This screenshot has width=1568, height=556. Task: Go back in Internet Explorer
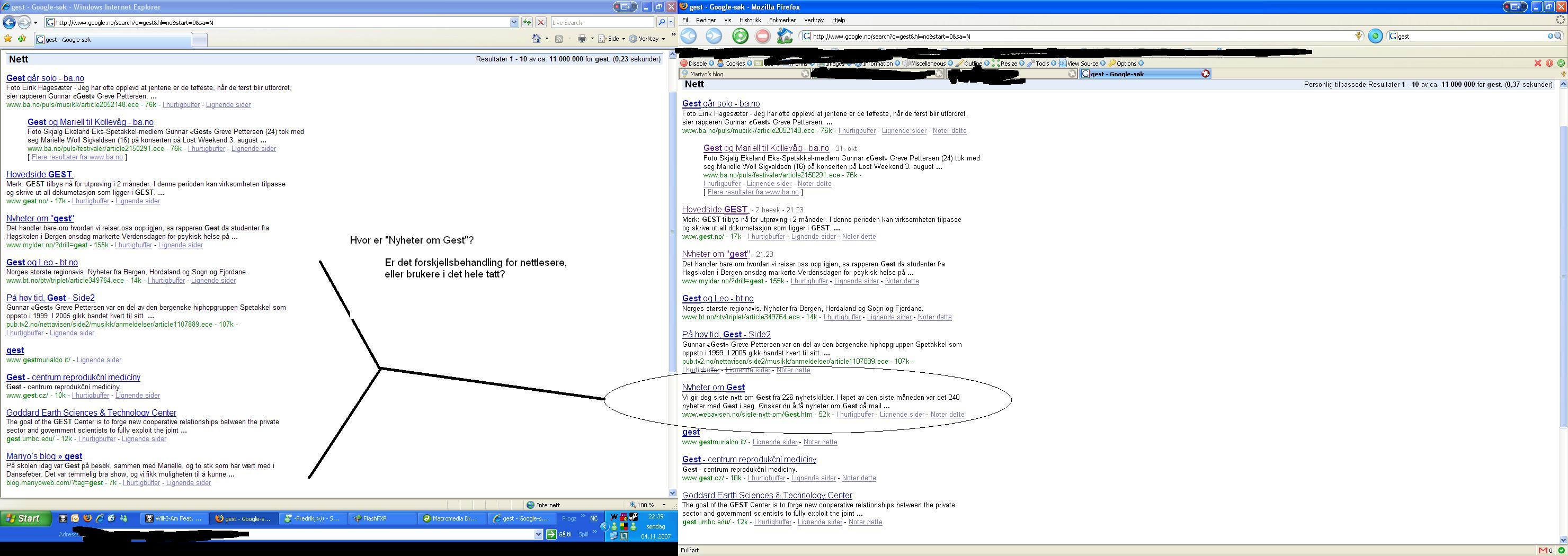9,23
